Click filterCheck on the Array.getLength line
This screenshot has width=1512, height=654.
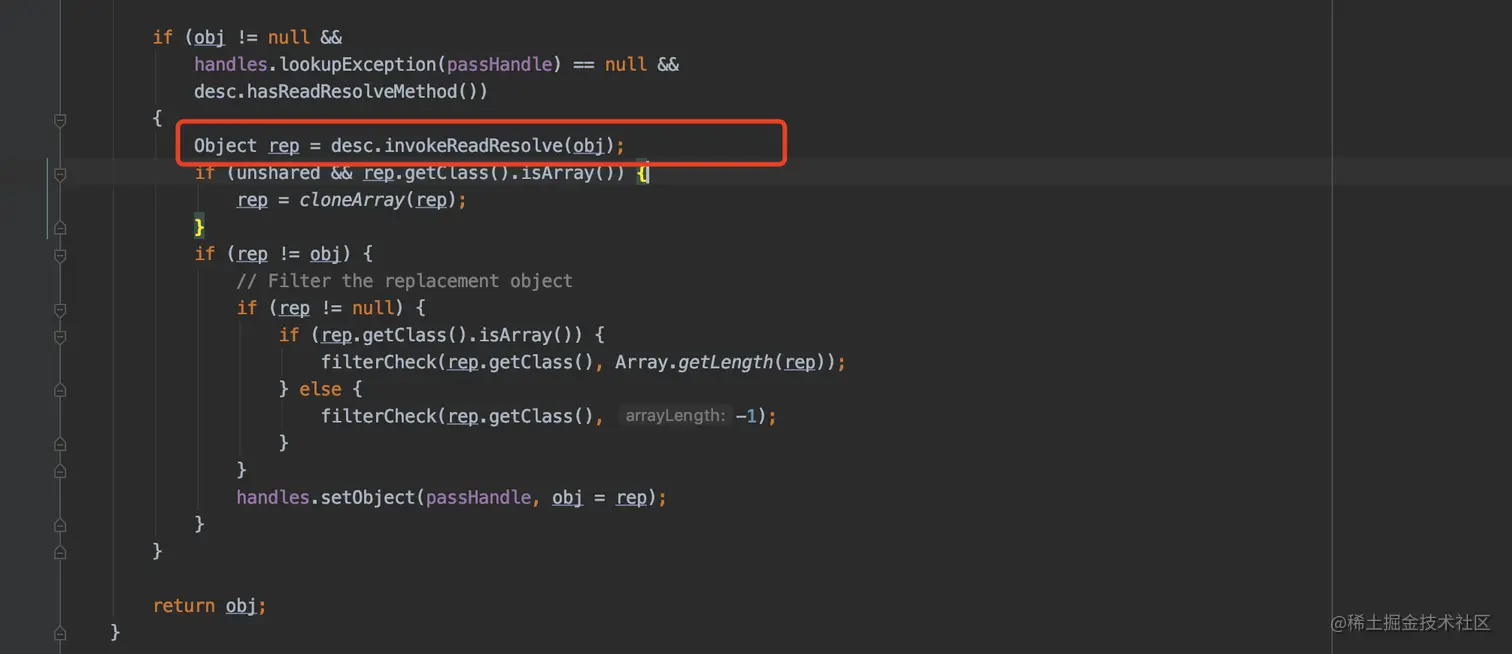[378, 362]
